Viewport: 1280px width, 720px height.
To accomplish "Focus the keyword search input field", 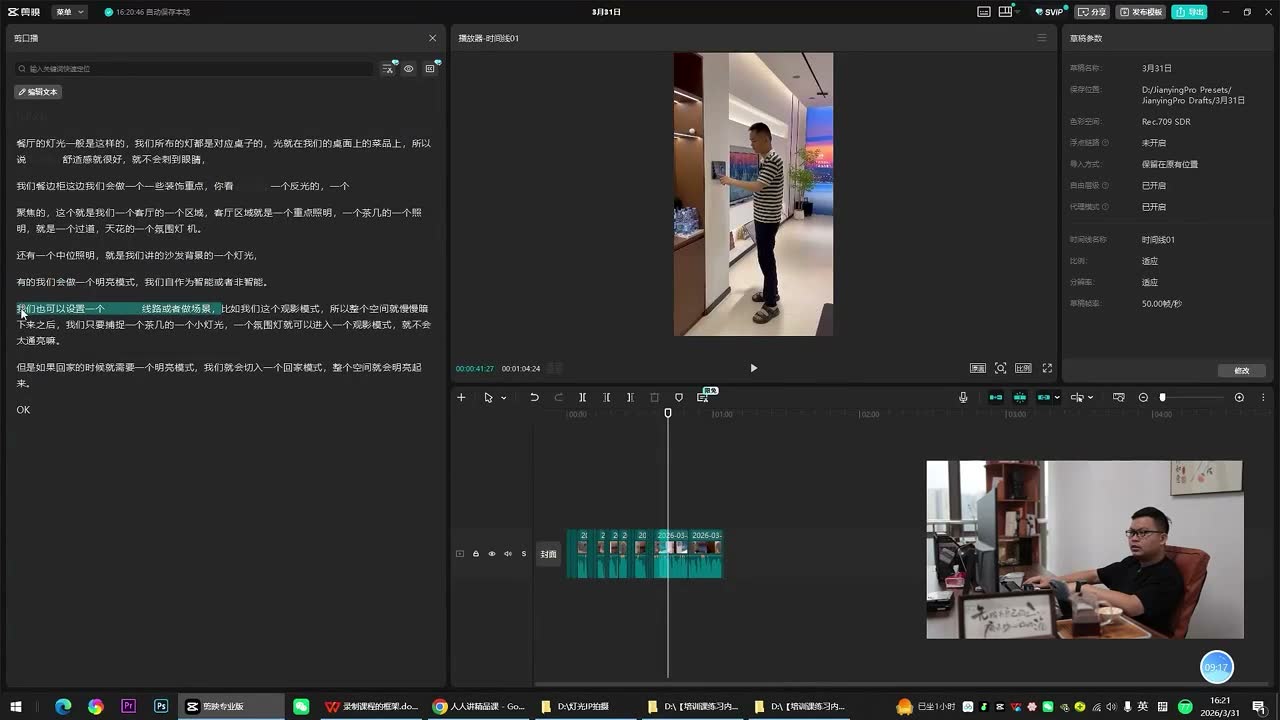I will (194, 69).
